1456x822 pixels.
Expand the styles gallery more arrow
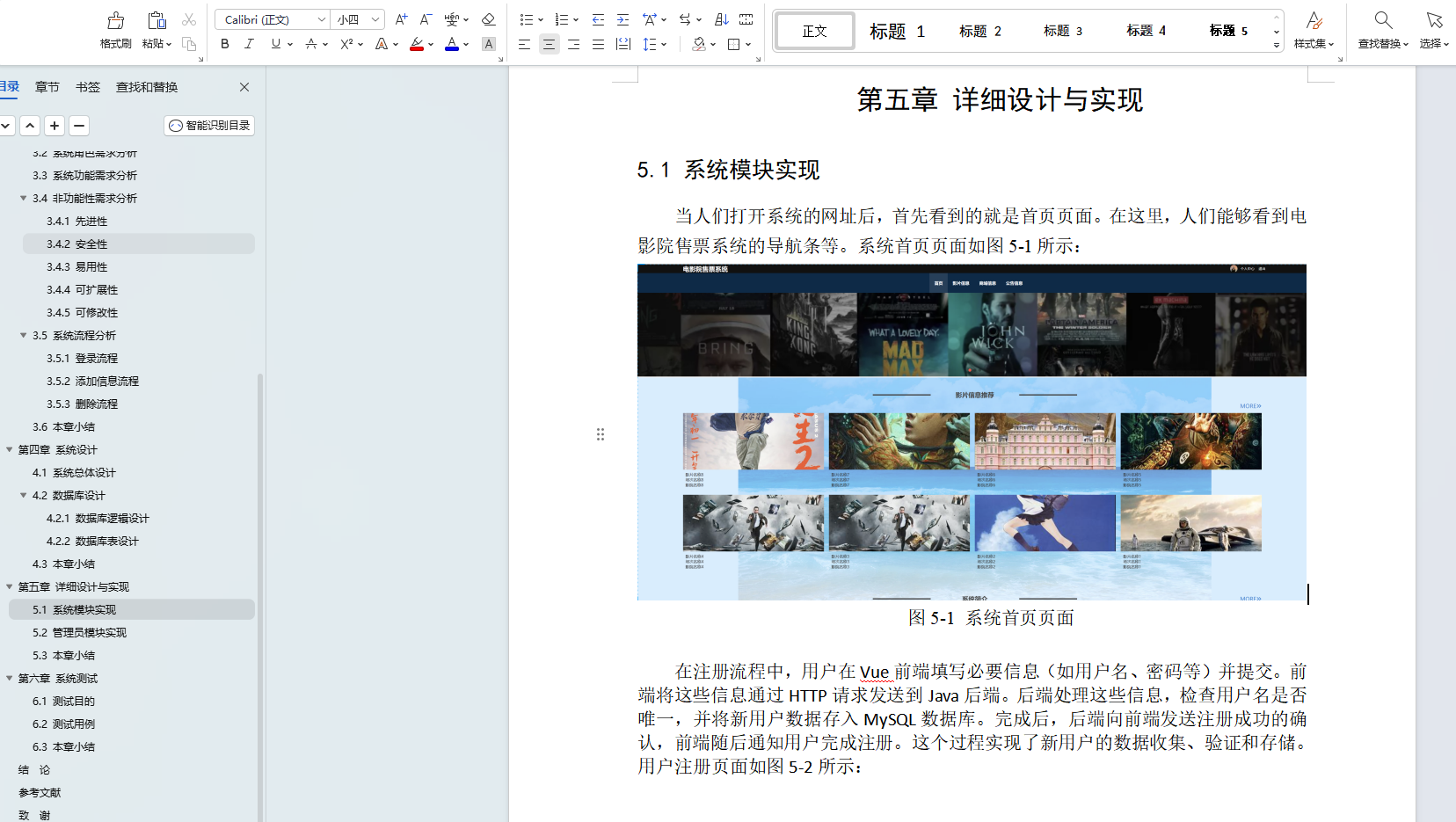pos(1277,45)
